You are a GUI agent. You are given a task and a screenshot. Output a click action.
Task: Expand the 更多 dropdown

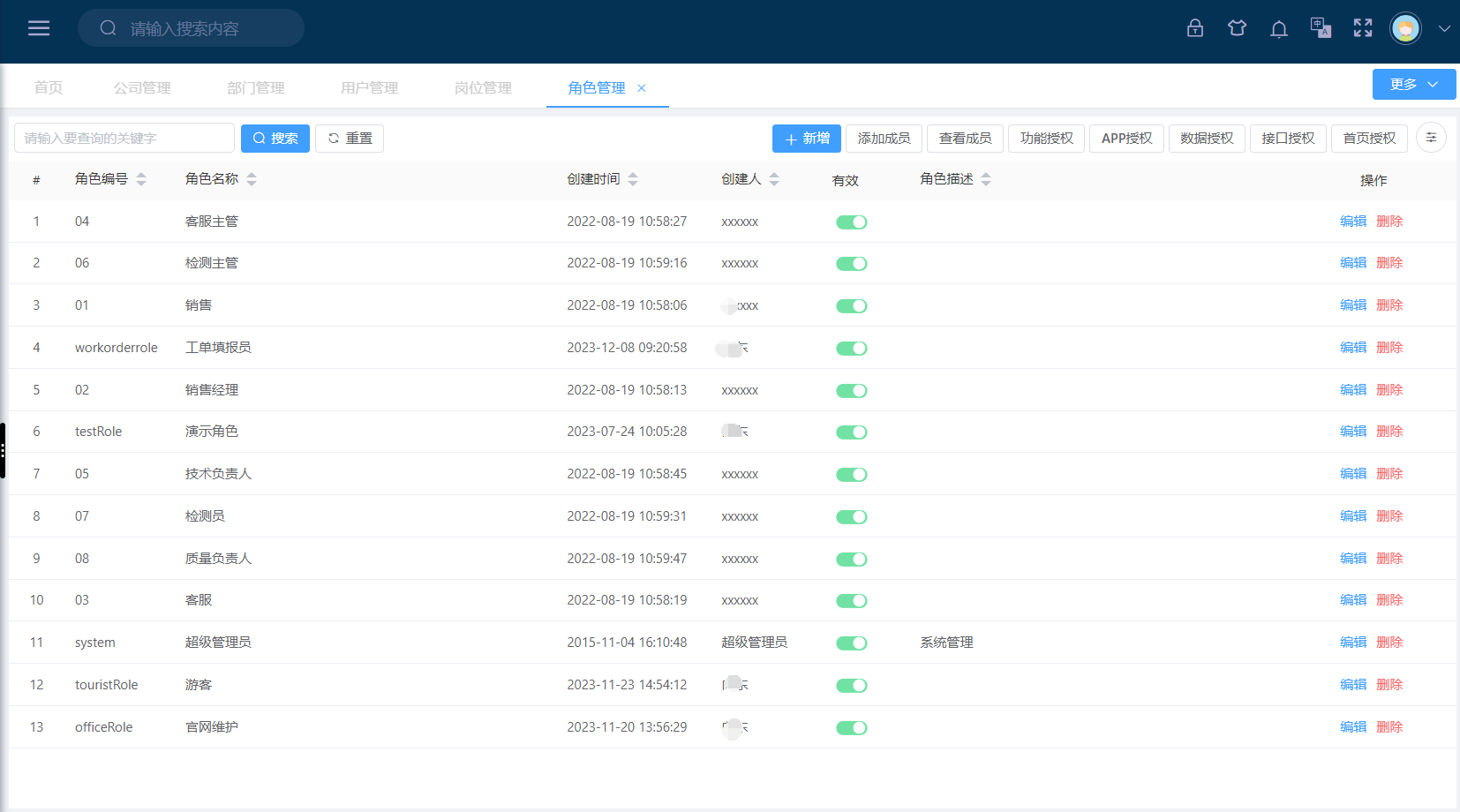pos(1414,85)
